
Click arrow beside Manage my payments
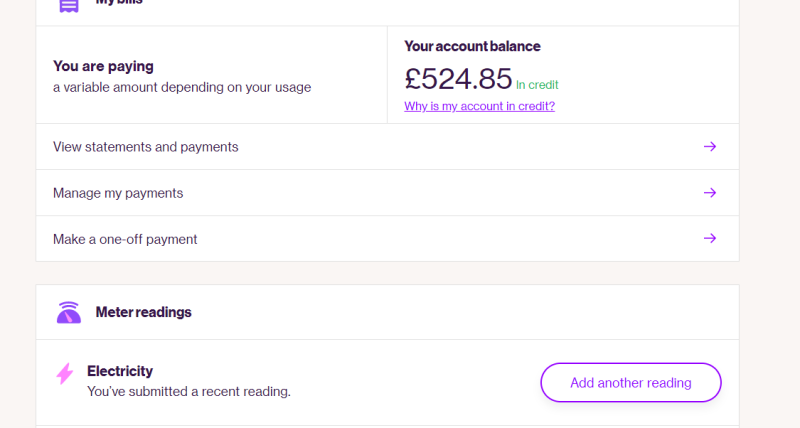tap(710, 192)
